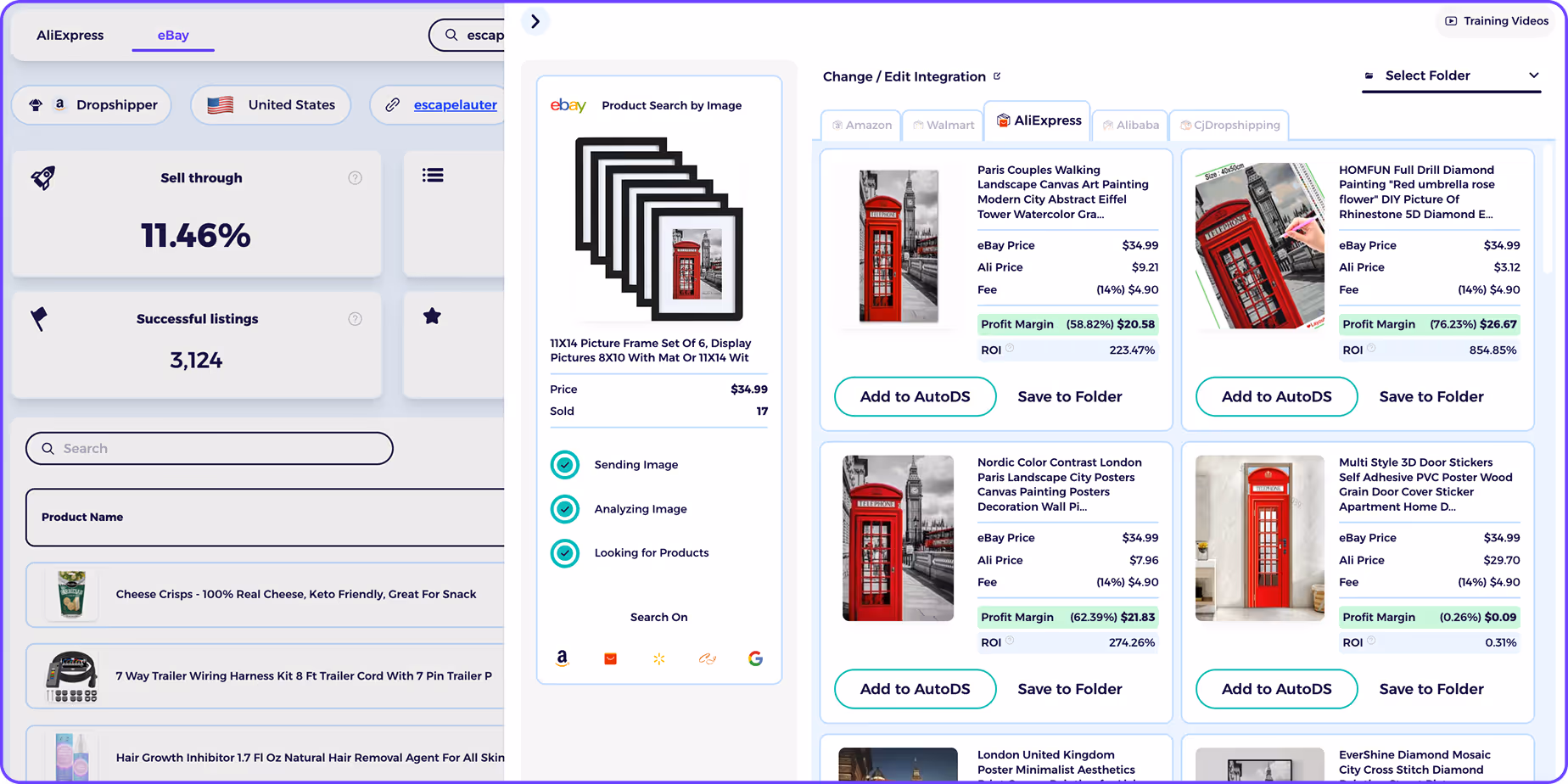This screenshot has width=1568, height=784.
Task: Click the ROI info icon for Paris Couples product
Action: coord(1010,348)
